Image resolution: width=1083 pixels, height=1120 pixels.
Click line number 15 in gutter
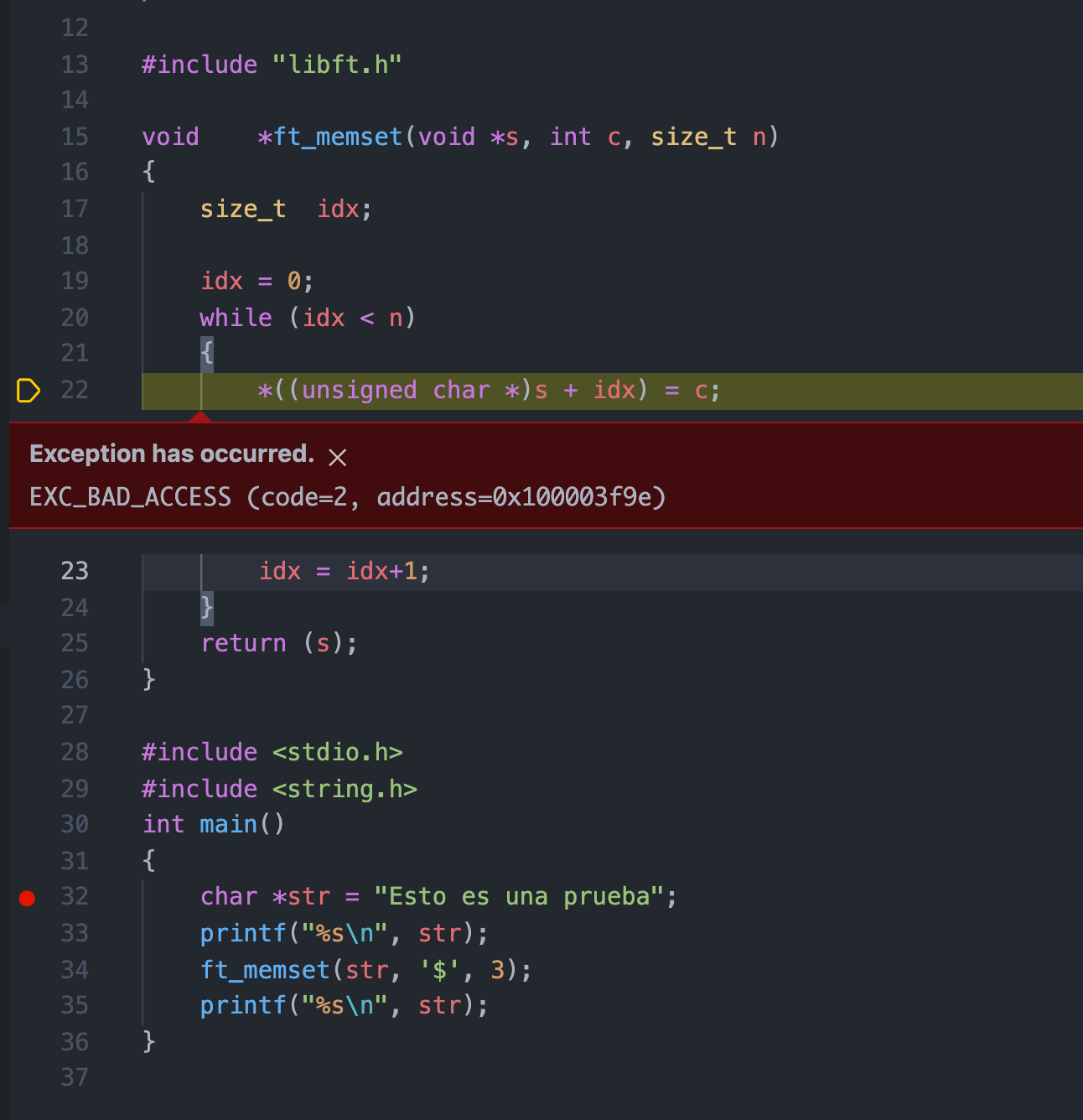[75, 137]
